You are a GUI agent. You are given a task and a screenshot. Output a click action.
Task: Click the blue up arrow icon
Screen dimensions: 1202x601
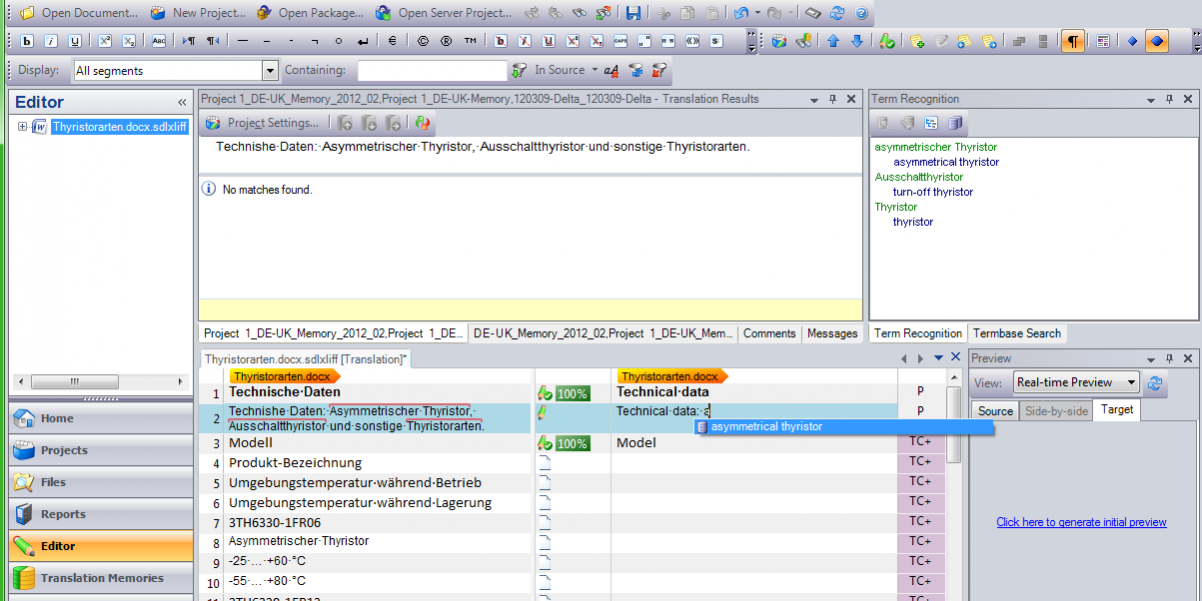[833, 41]
